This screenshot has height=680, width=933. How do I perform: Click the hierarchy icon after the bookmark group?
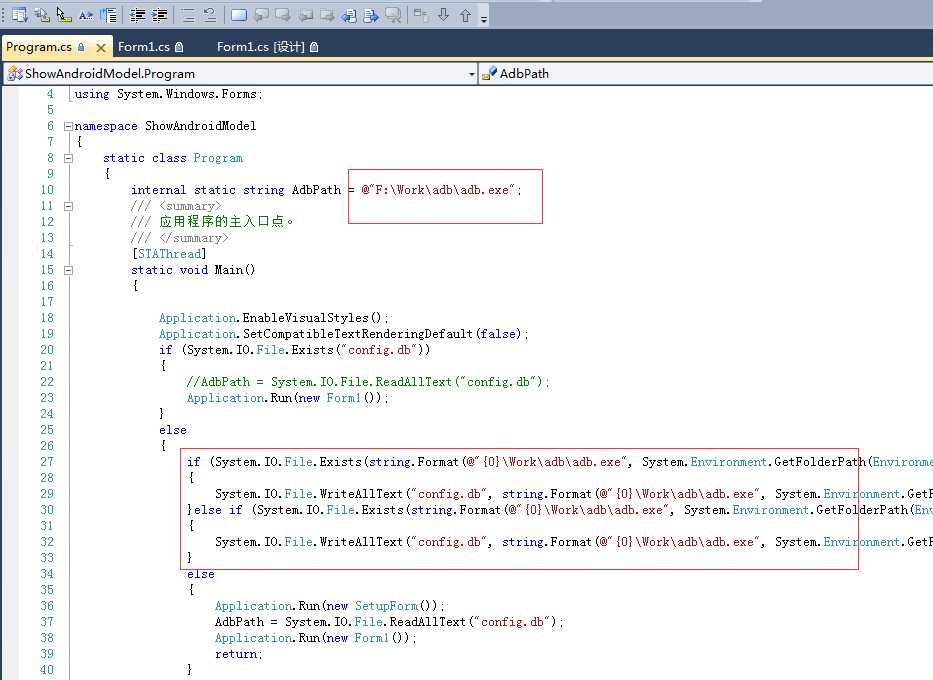coord(421,15)
